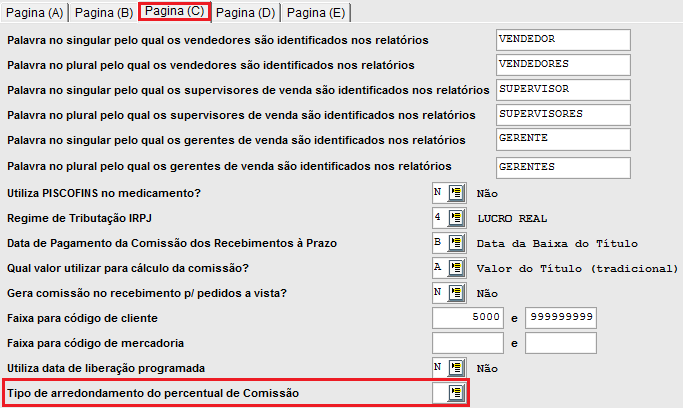
Task: Open lookup list icon for Regime de Tributação IRPJ
Action: point(456,218)
